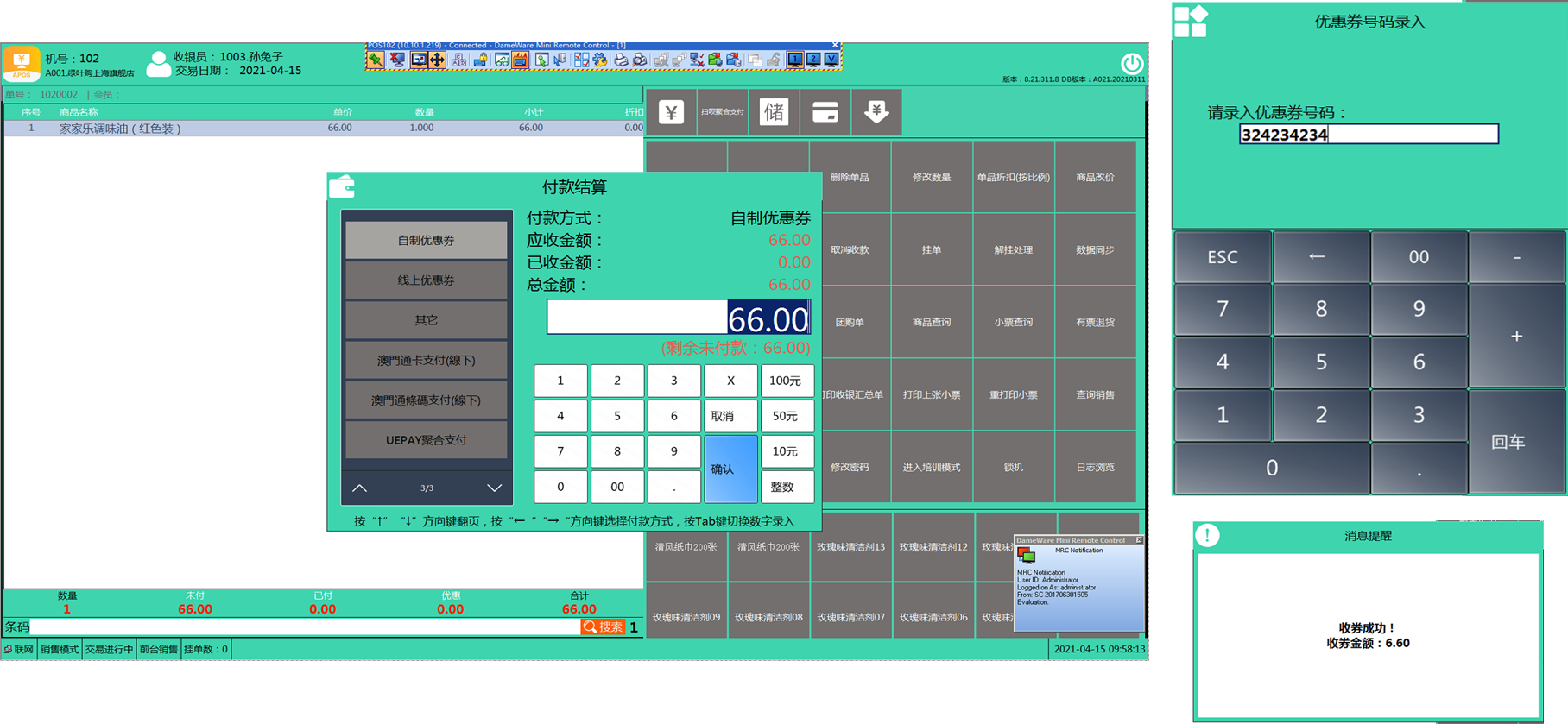Screen dimensions: 1568x724
Task: Choose UEPAY聚合支付 payment method
Action: click(426, 440)
